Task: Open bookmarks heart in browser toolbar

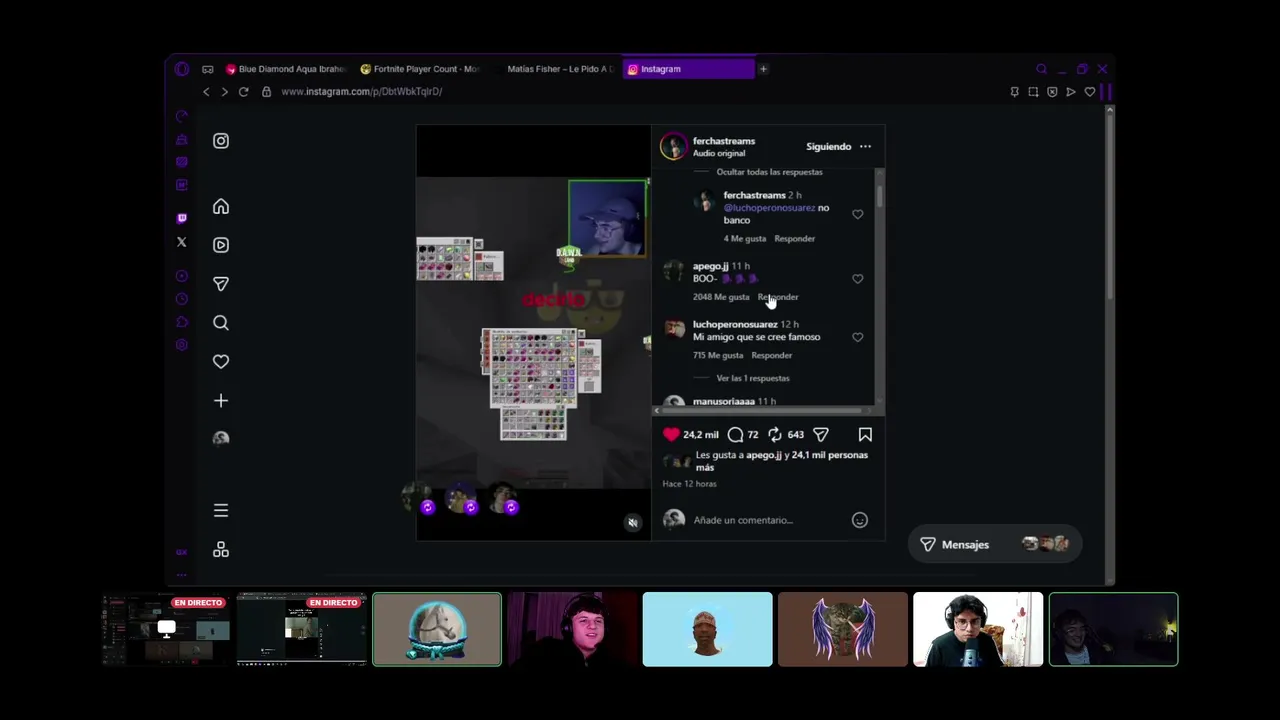Action: click(x=1090, y=92)
